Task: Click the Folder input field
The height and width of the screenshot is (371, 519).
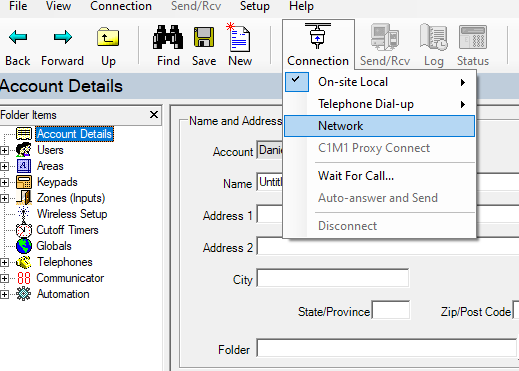Action: point(387,348)
